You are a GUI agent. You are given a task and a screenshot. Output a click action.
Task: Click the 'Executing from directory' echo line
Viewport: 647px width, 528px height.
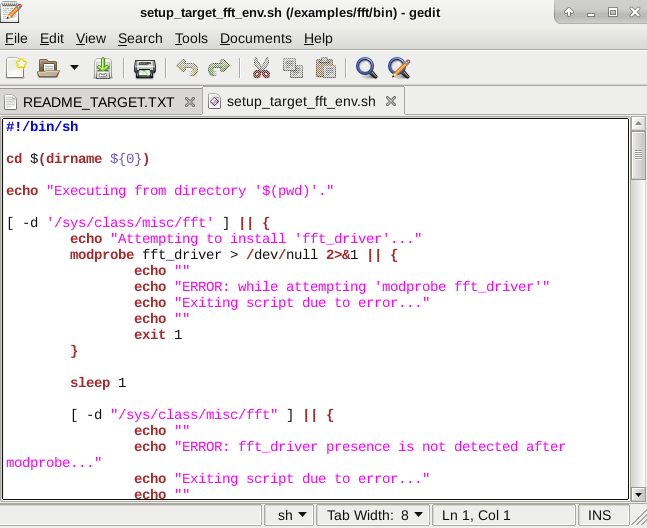coord(170,191)
